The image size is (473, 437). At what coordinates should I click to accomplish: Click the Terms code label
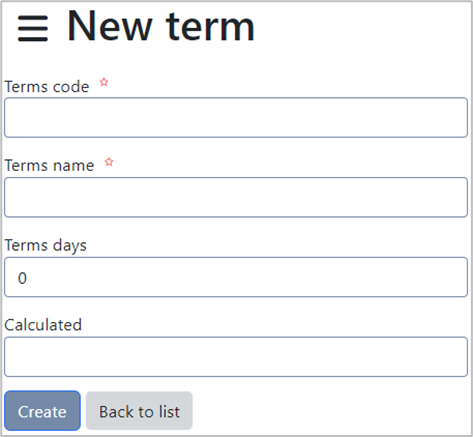pyautogui.click(x=47, y=87)
